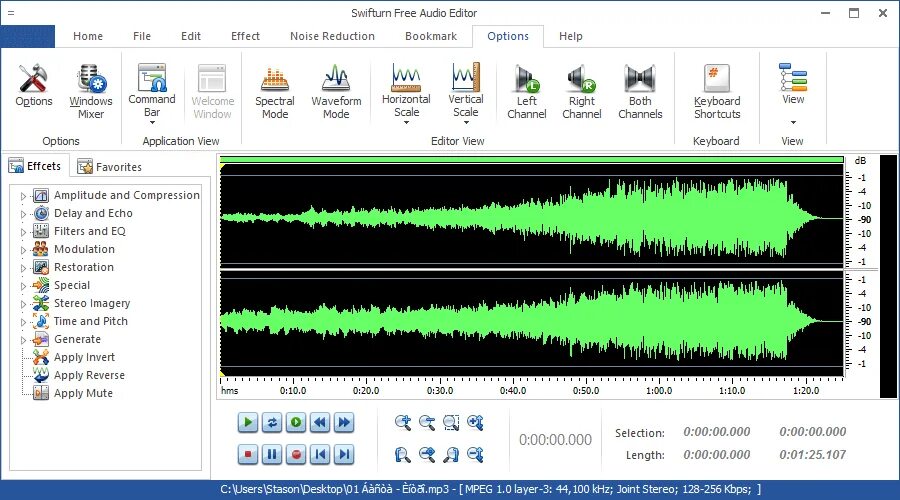Start recording with the red circle button
Screen dimensions: 900x500
point(296,455)
